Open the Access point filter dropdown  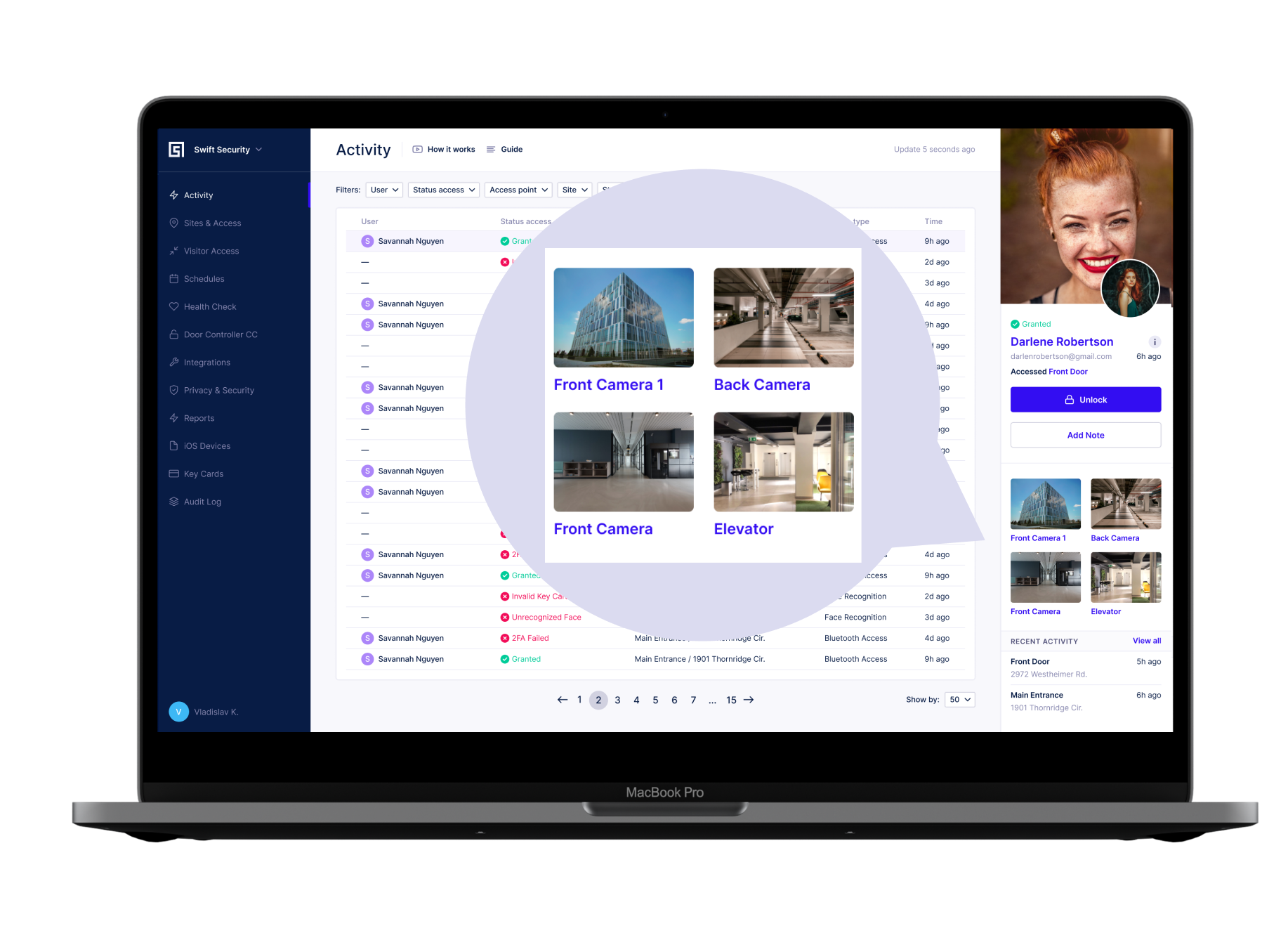coord(518,190)
